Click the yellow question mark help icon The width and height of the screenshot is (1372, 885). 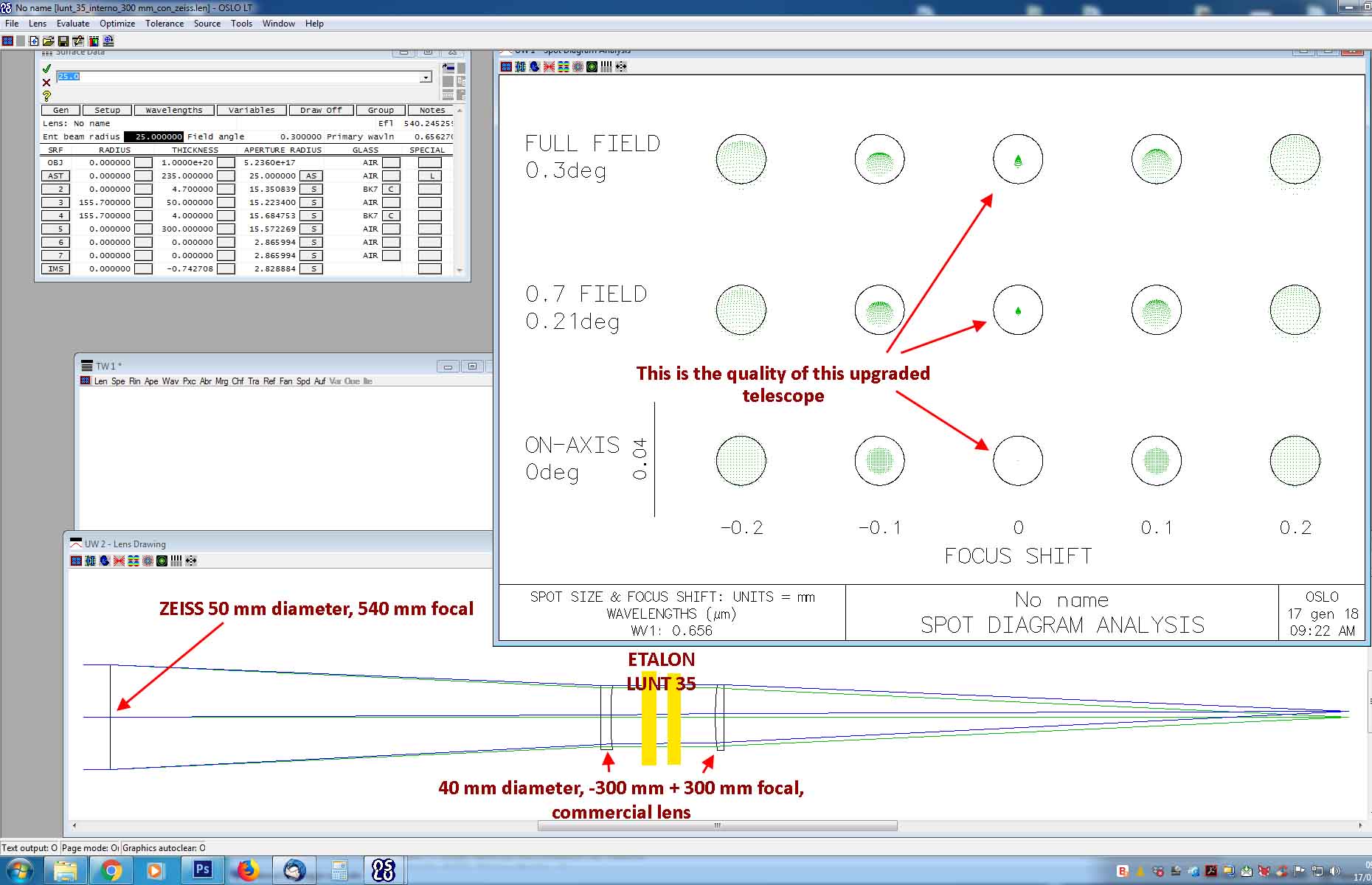46,96
